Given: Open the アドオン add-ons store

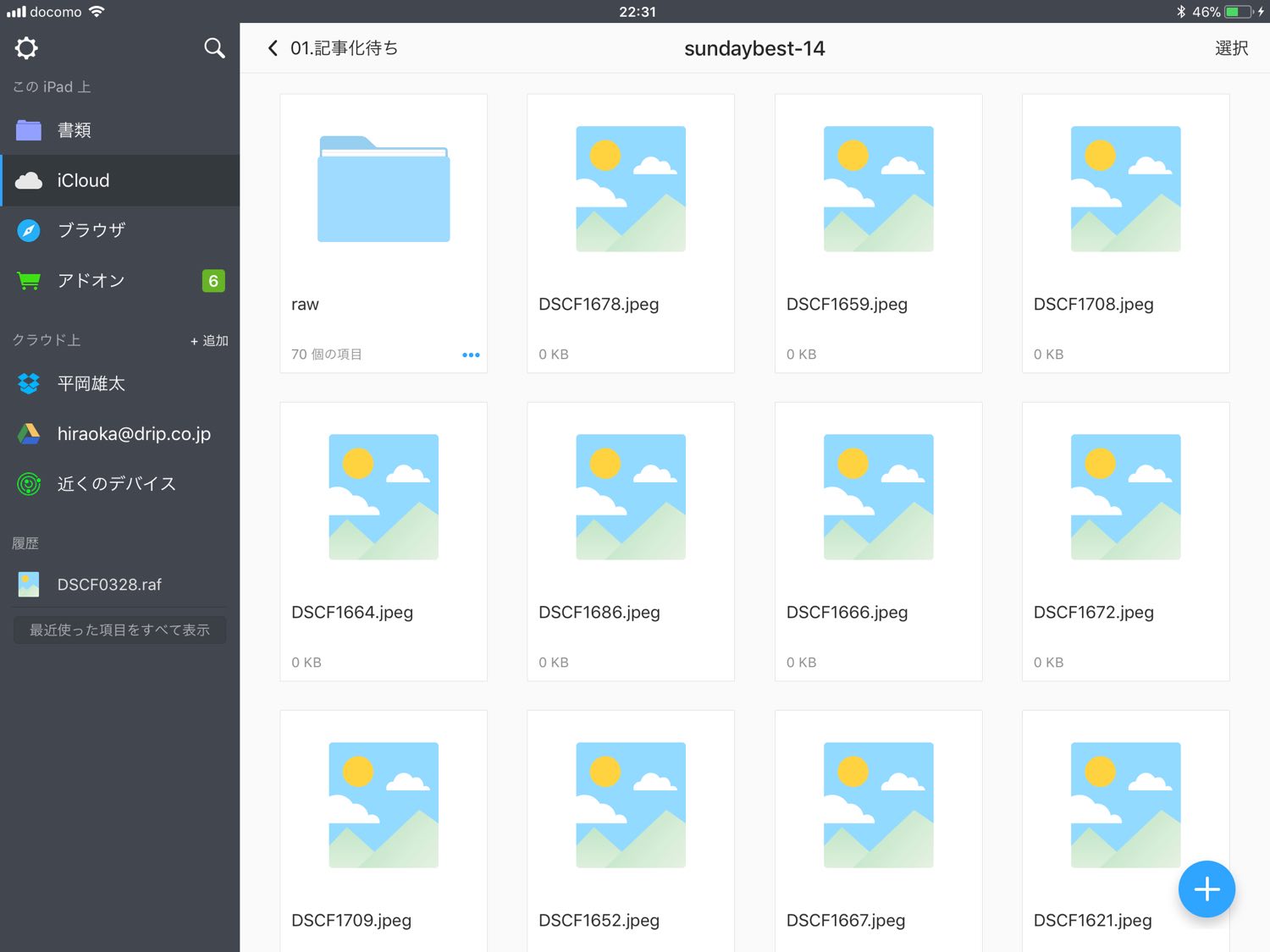Looking at the screenshot, I should click(91, 281).
